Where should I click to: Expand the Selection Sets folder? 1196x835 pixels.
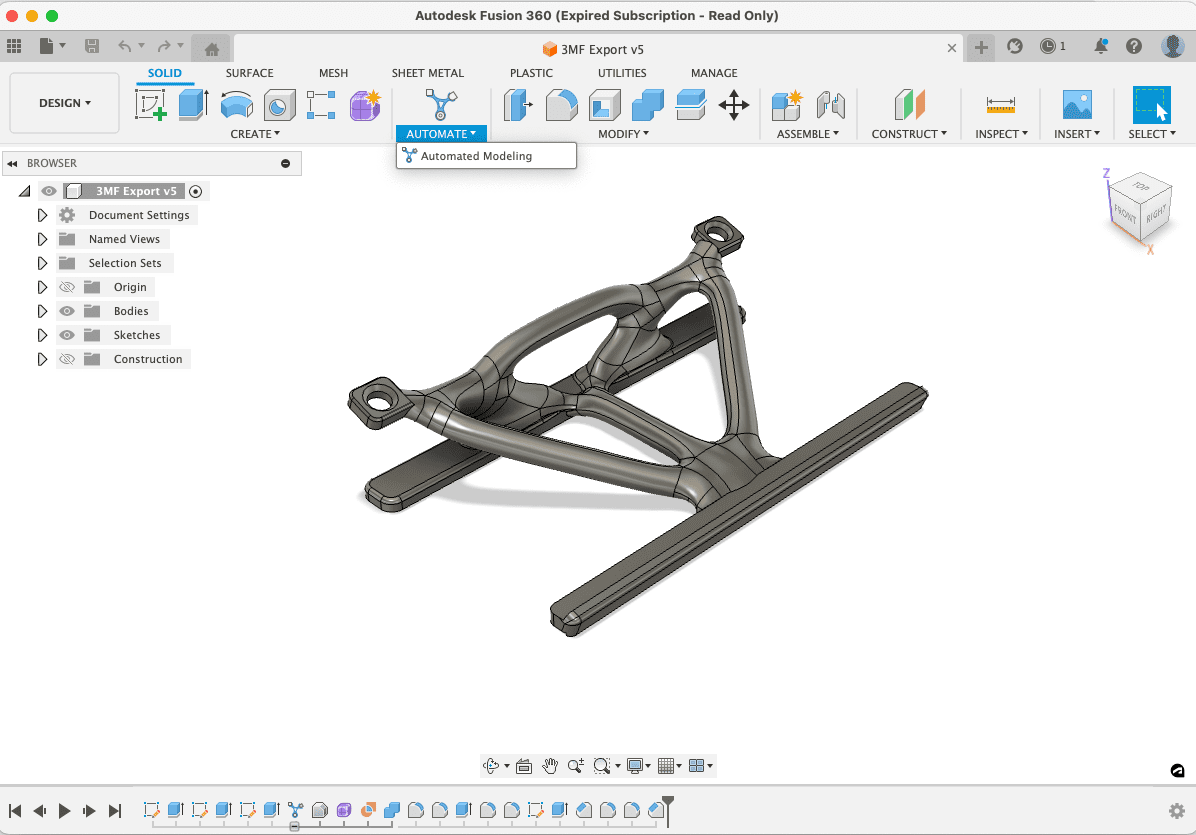[42, 263]
